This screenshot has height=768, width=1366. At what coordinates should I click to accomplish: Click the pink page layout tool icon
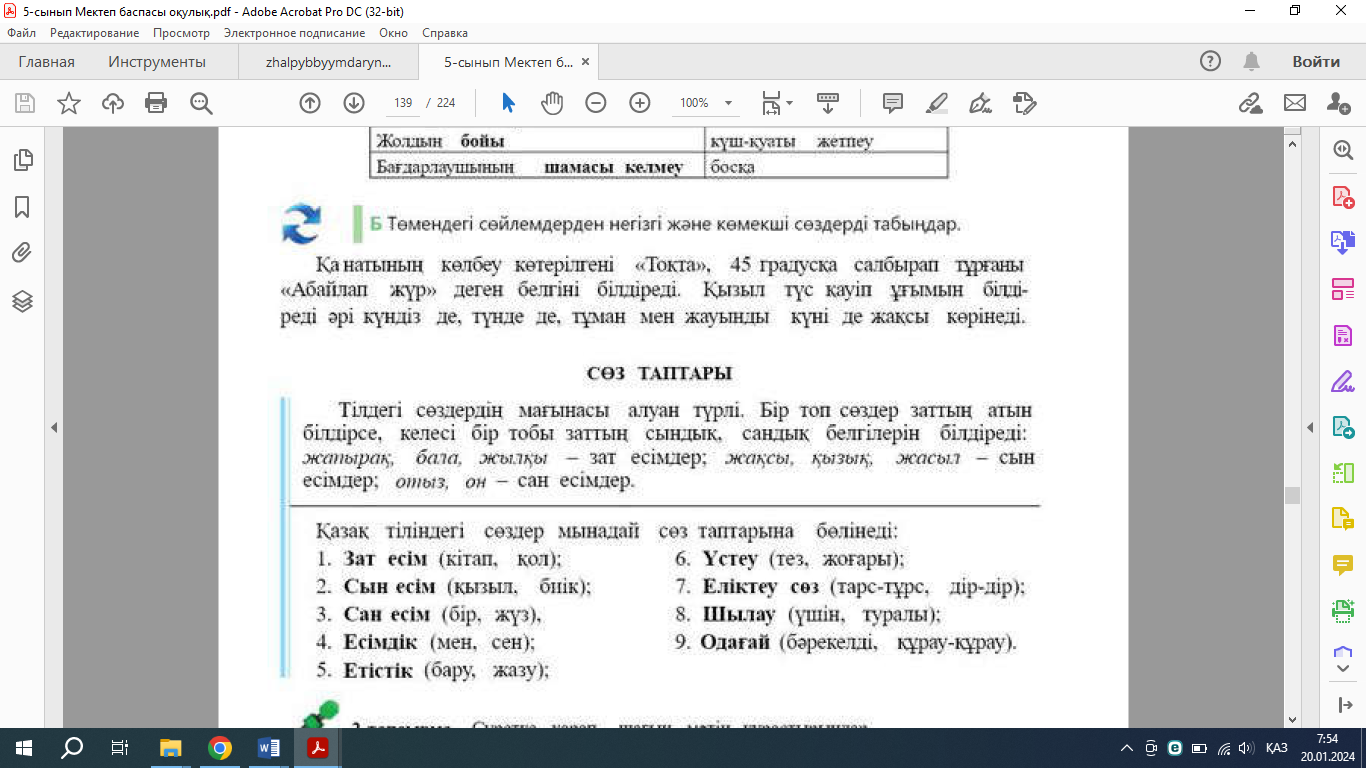click(x=1342, y=289)
